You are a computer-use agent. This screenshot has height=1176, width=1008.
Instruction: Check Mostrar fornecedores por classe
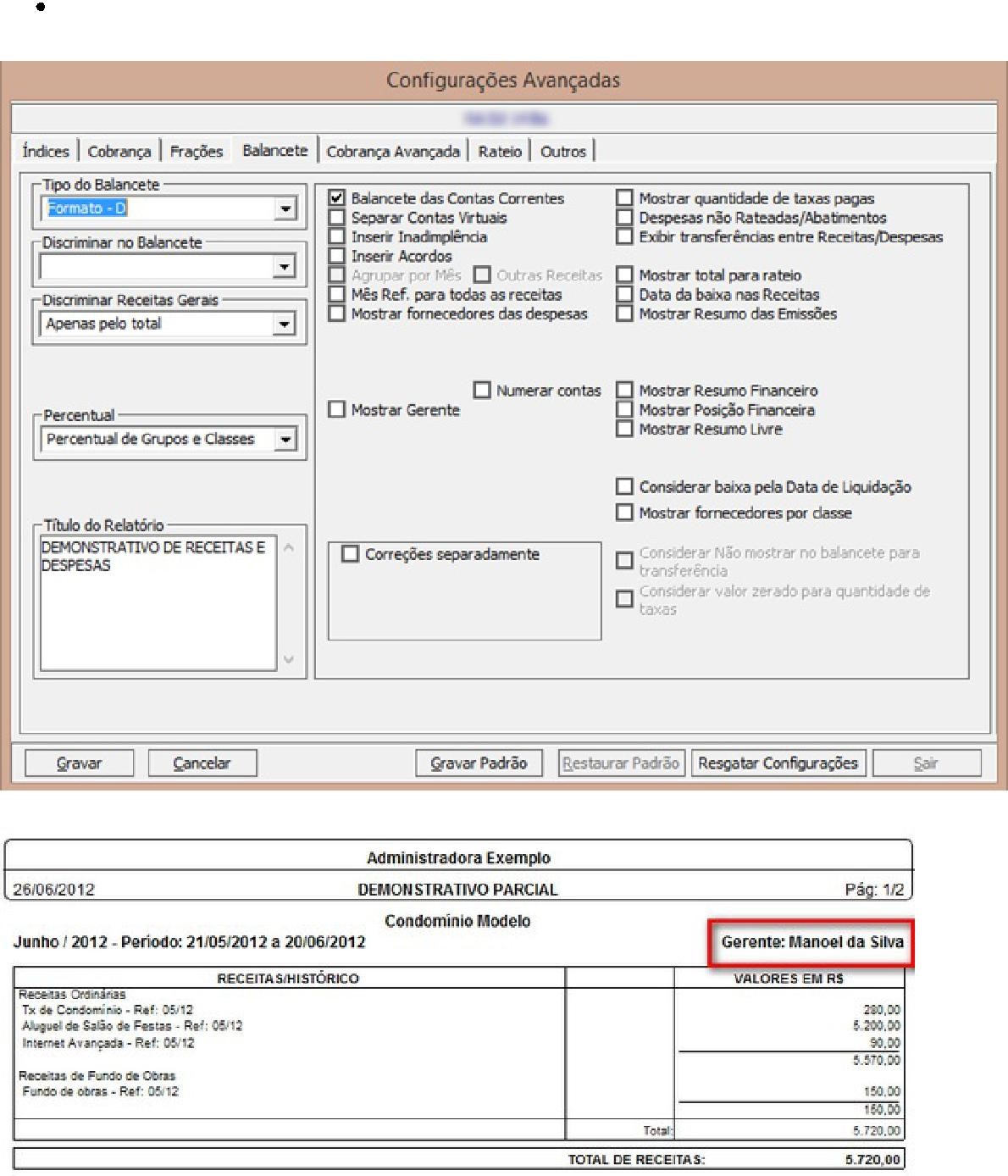pos(624,513)
